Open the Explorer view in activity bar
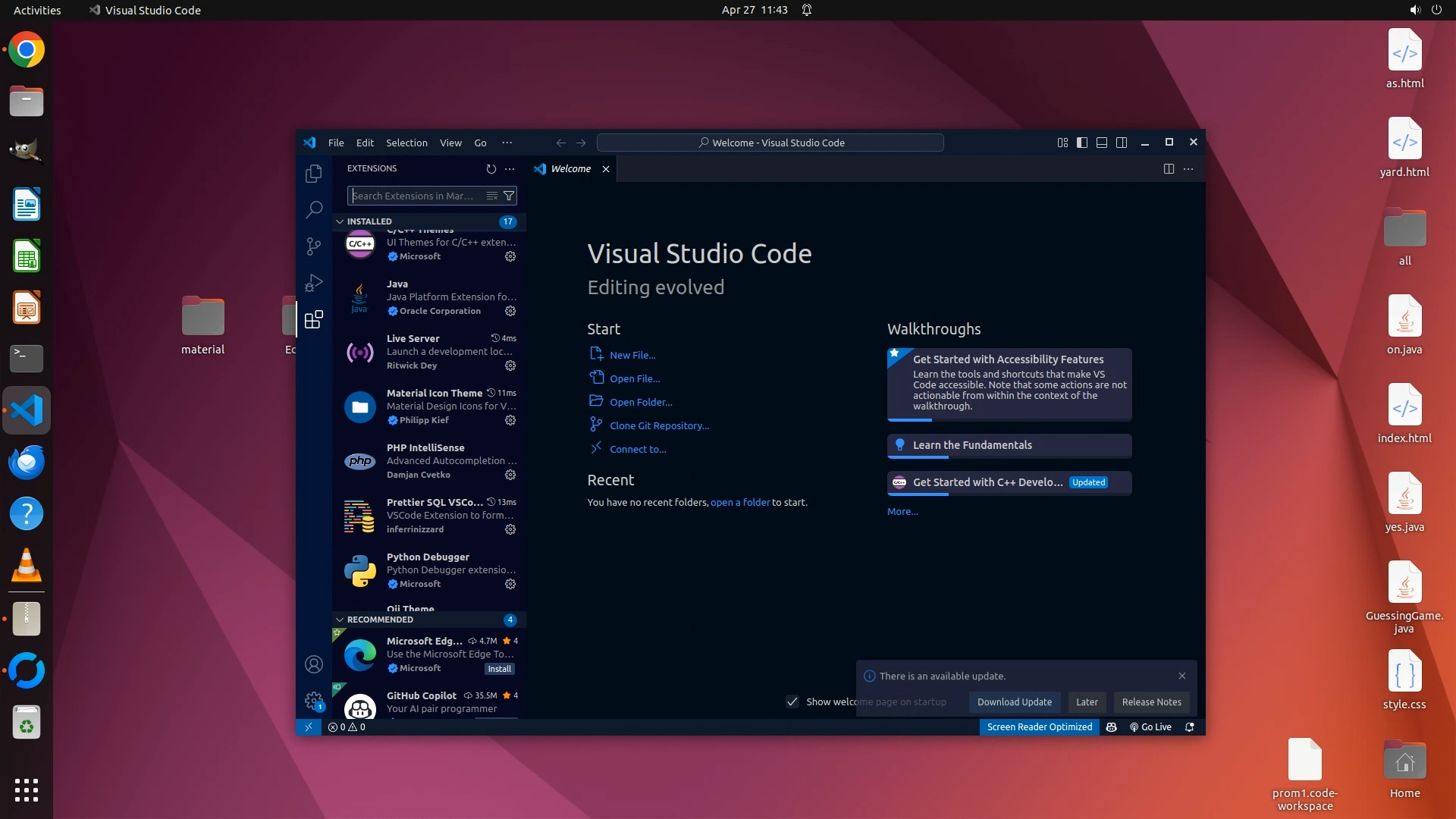Image resolution: width=1456 pixels, height=819 pixels. [313, 174]
